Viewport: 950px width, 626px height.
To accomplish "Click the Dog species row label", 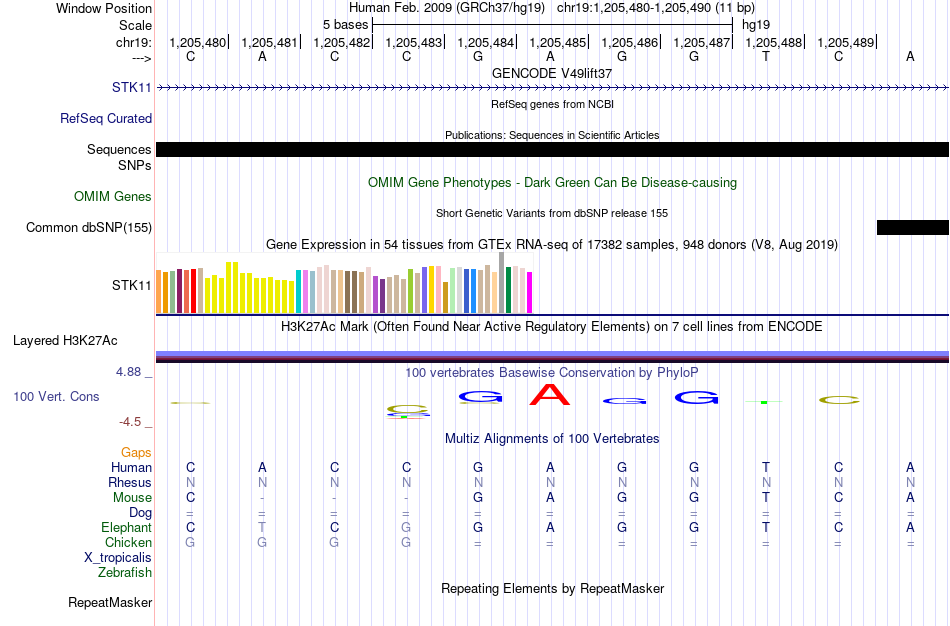I will (141, 513).
